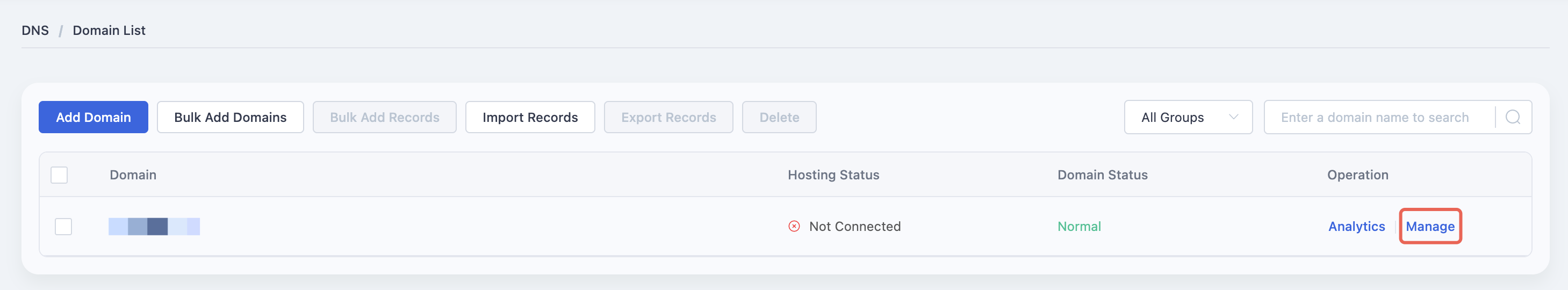
Task: Go to the DNS breadcrumb
Action: [35, 31]
